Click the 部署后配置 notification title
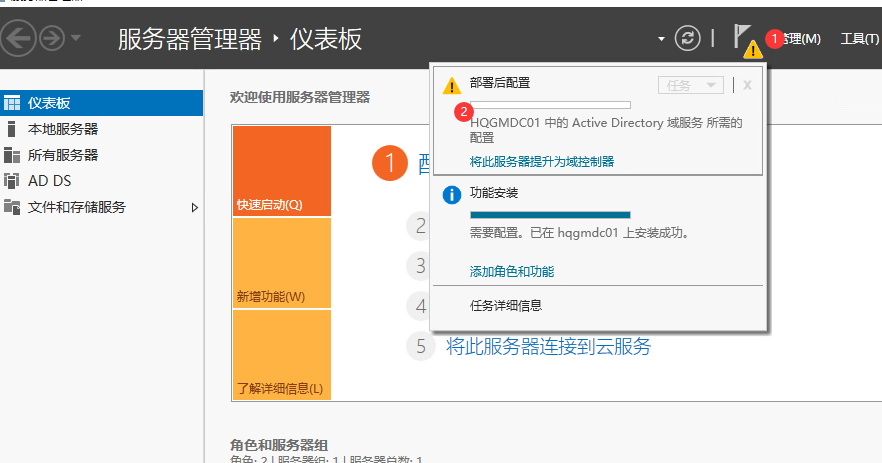 tap(500, 83)
